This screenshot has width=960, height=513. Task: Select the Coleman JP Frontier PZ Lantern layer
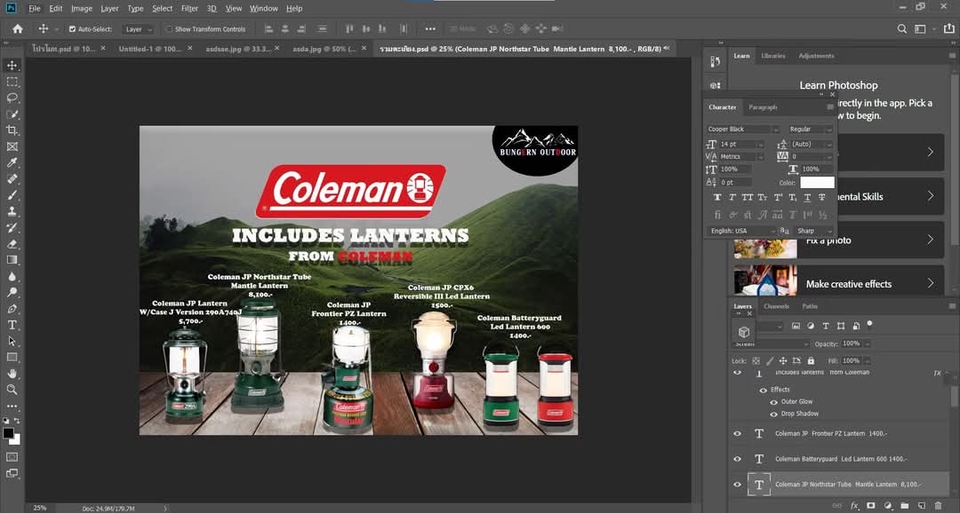832,433
